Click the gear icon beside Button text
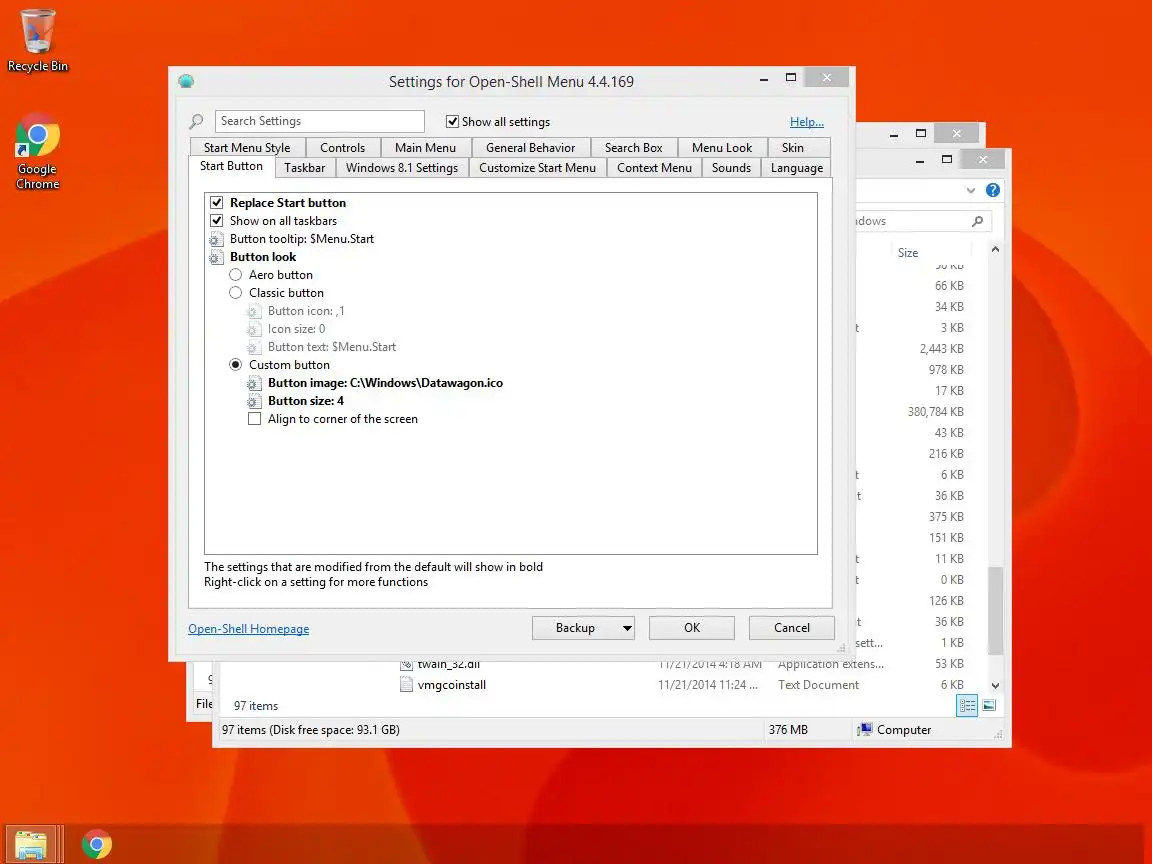Image resolution: width=1152 pixels, height=864 pixels. tap(254, 348)
